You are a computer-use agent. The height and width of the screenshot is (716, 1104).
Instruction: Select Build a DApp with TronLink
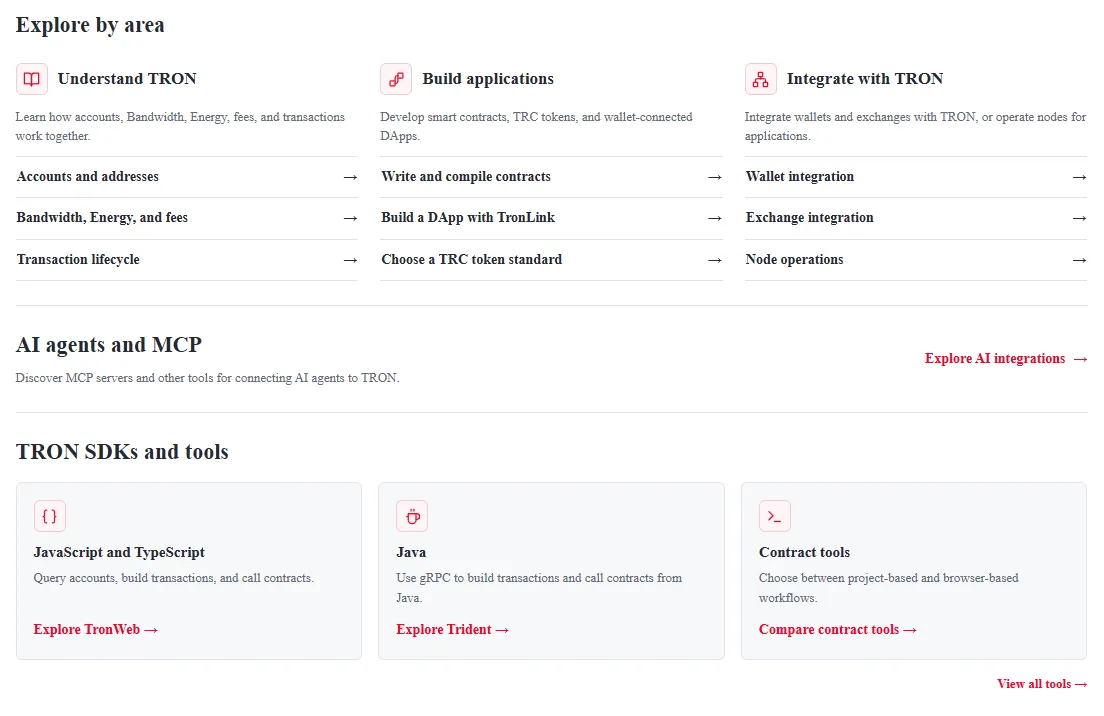point(551,218)
